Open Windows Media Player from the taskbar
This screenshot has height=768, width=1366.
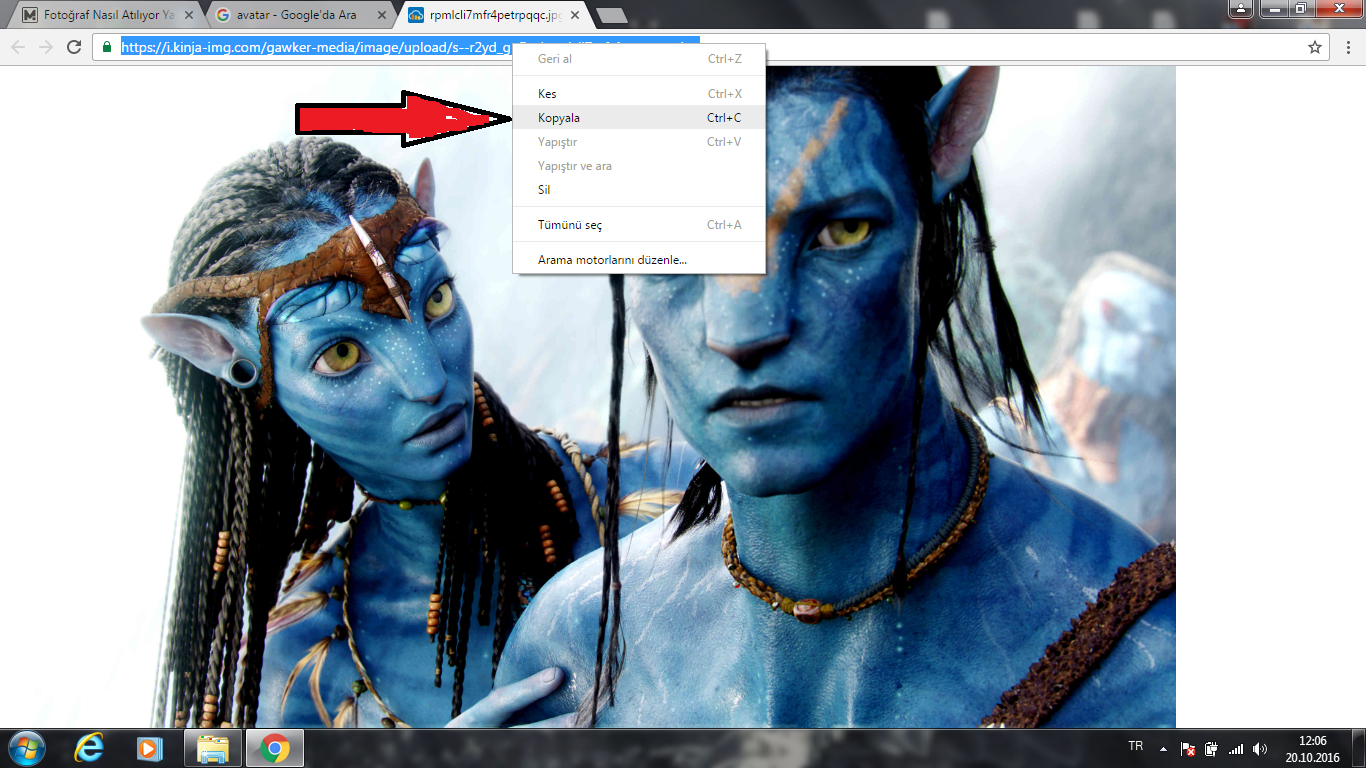click(149, 748)
